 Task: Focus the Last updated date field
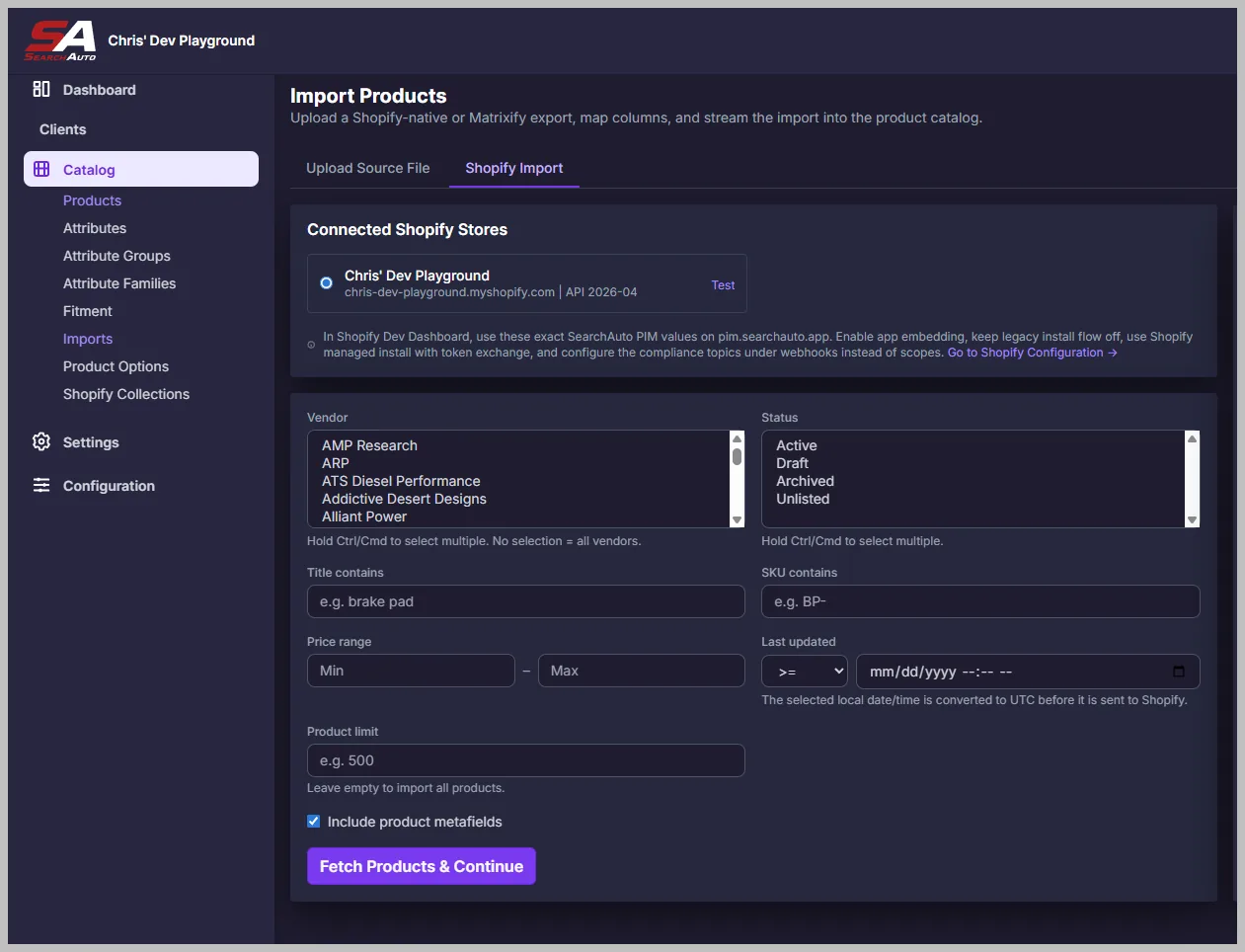pos(1028,672)
